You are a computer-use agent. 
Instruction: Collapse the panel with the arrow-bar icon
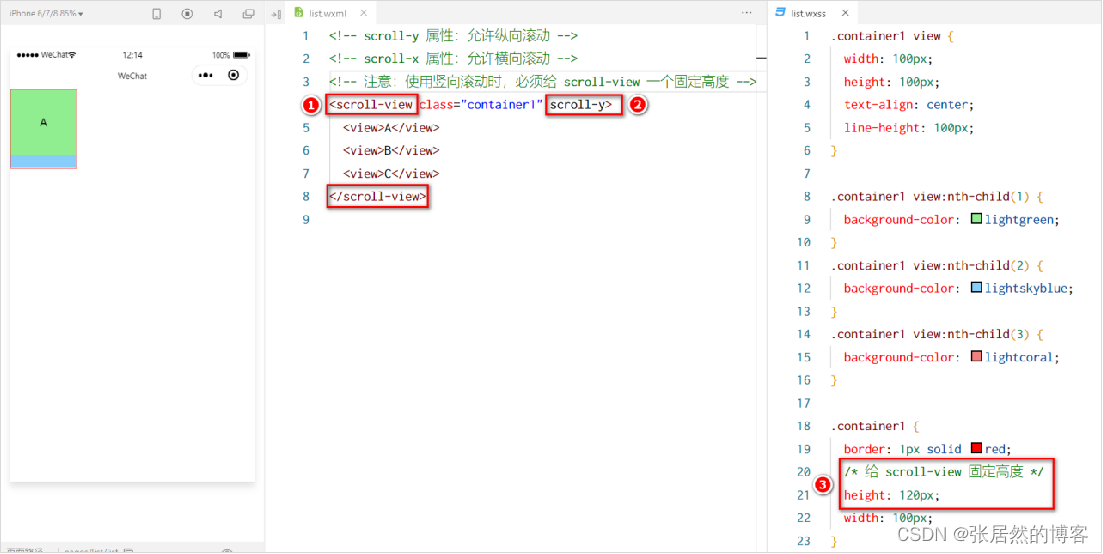tap(276, 13)
